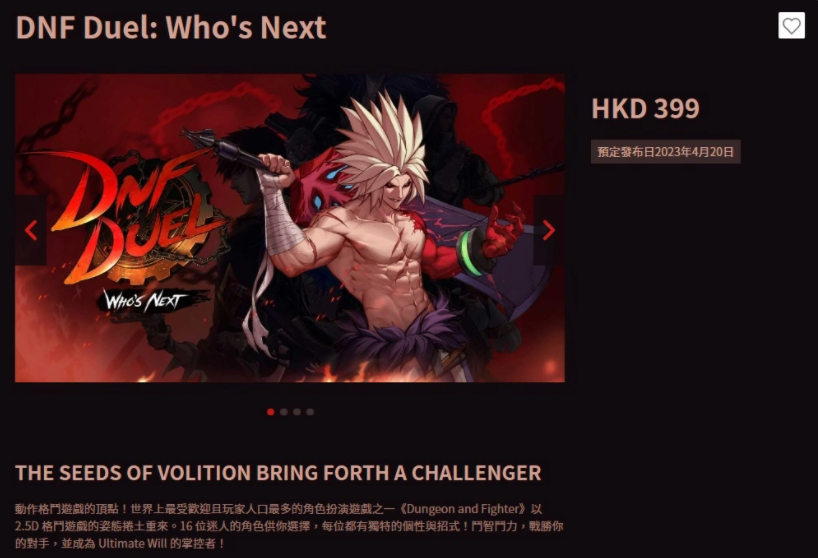Click the Ultimate Will text in description
The height and width of the screenshot is (558, 818).
click(133, 543)
